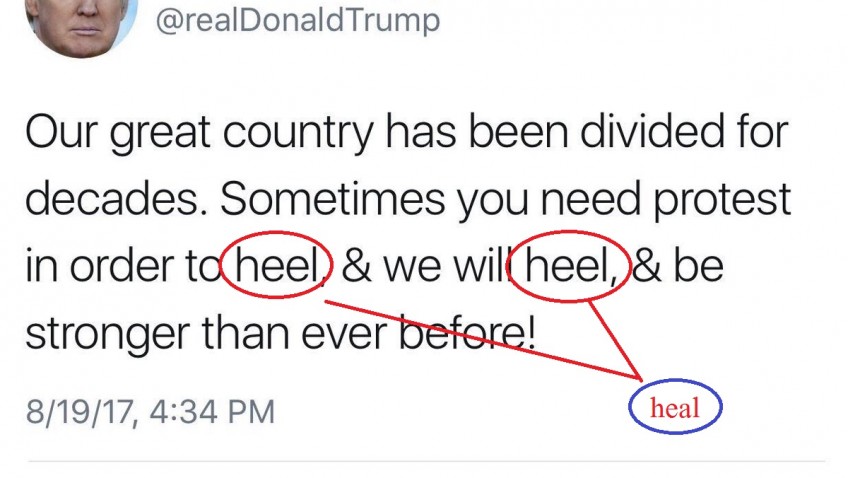Image resolution: width=848 pixels, height=478 pixels.
Task: Click the ampersand after the first "heel"
Action: 356,266
